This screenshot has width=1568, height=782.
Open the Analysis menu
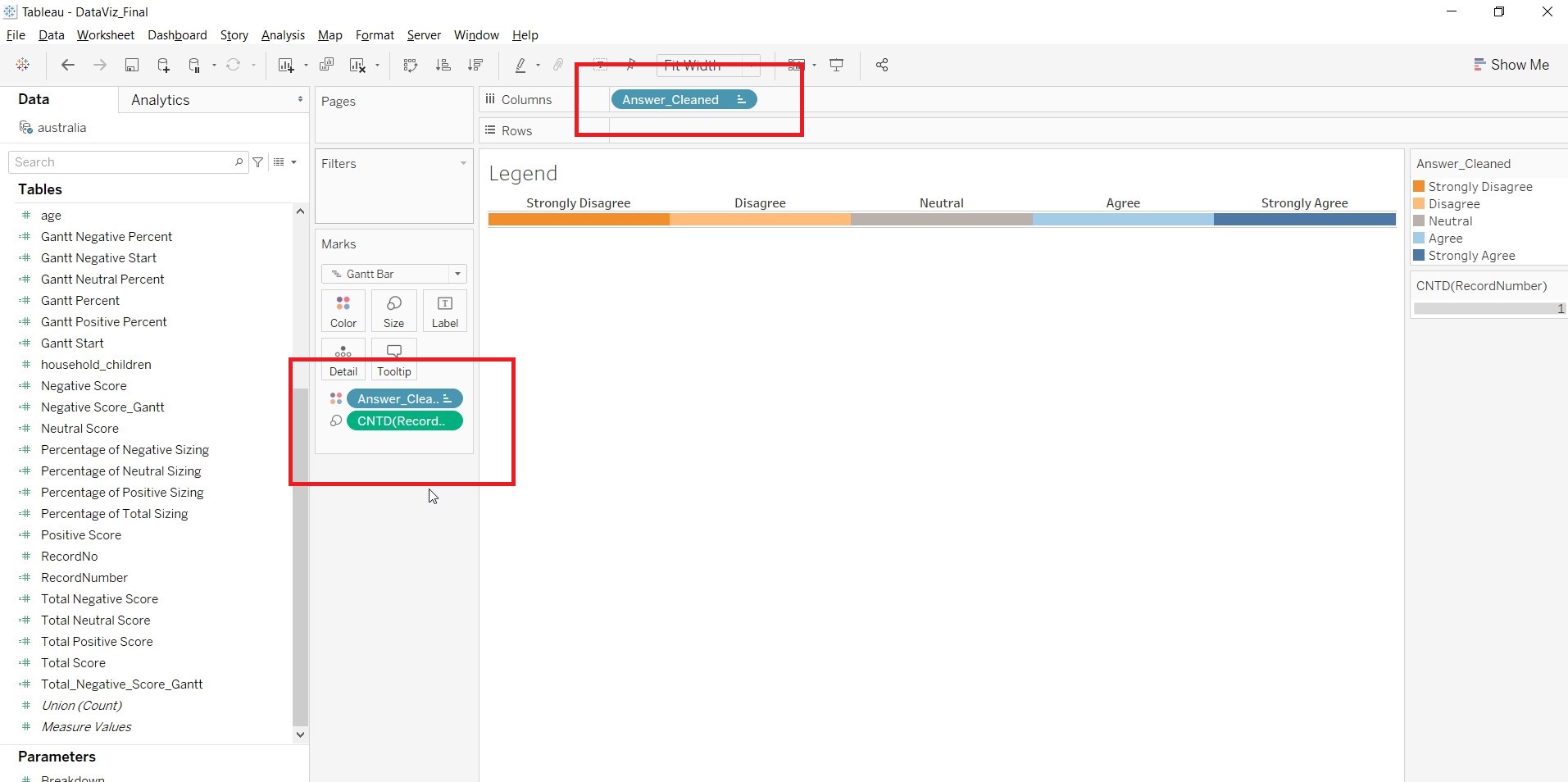click(x=283, y=35)
